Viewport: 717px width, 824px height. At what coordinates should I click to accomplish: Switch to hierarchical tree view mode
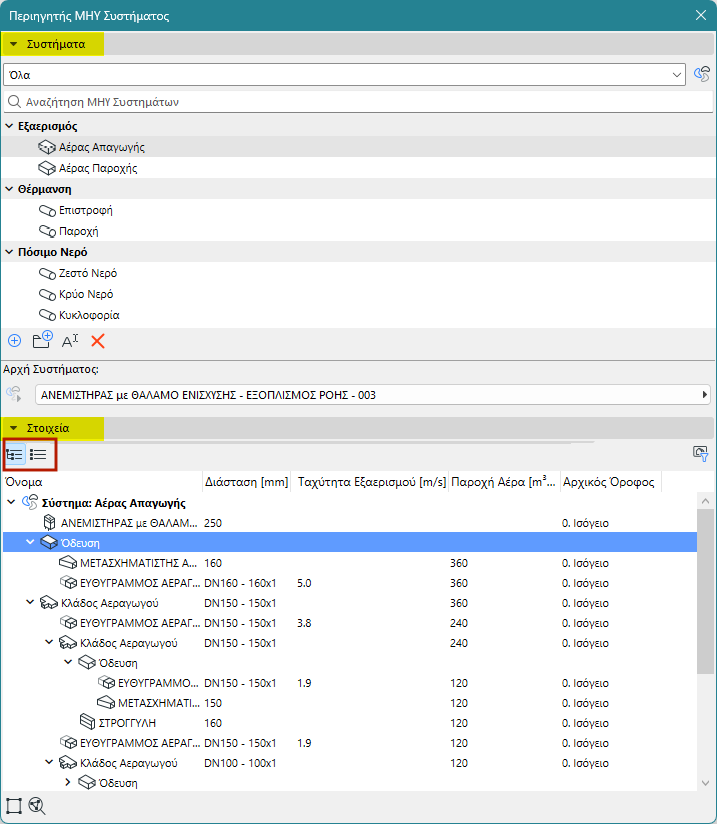(x=15, y=454)
